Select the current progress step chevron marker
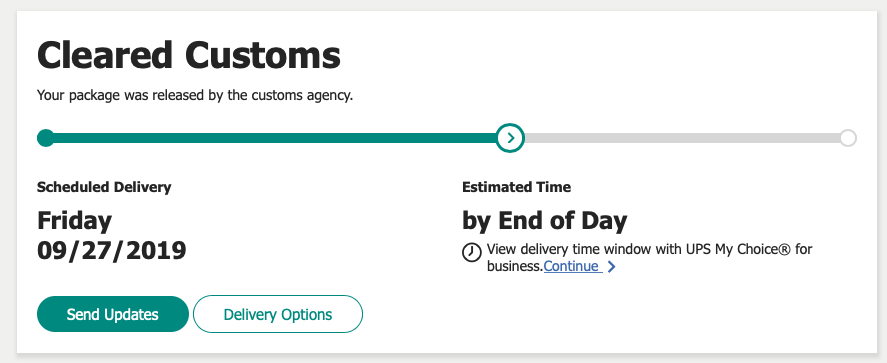 tap(510, 138)
